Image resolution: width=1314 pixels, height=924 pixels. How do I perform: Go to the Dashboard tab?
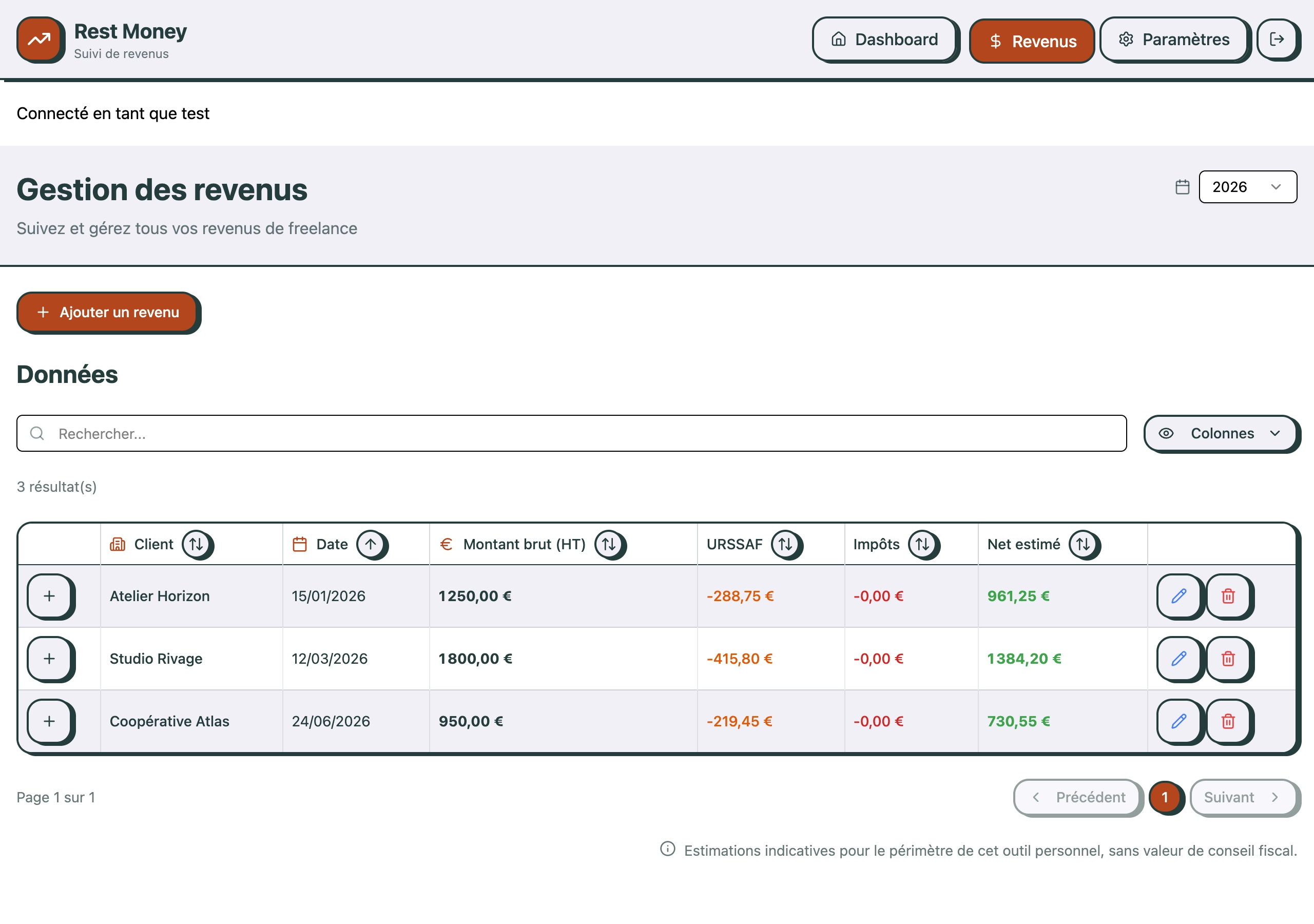click(x=884, y=39)
